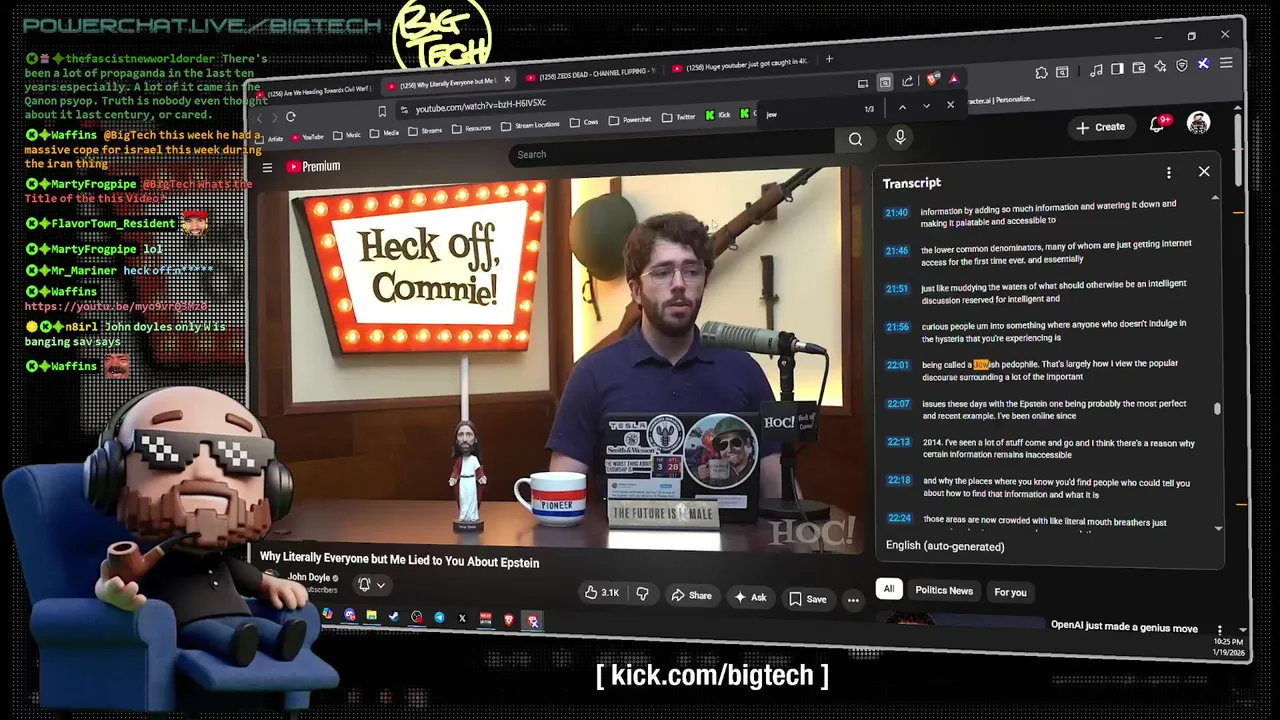Click the Save button
This screenshot has height=720, width=1280.
pos(808,599)
